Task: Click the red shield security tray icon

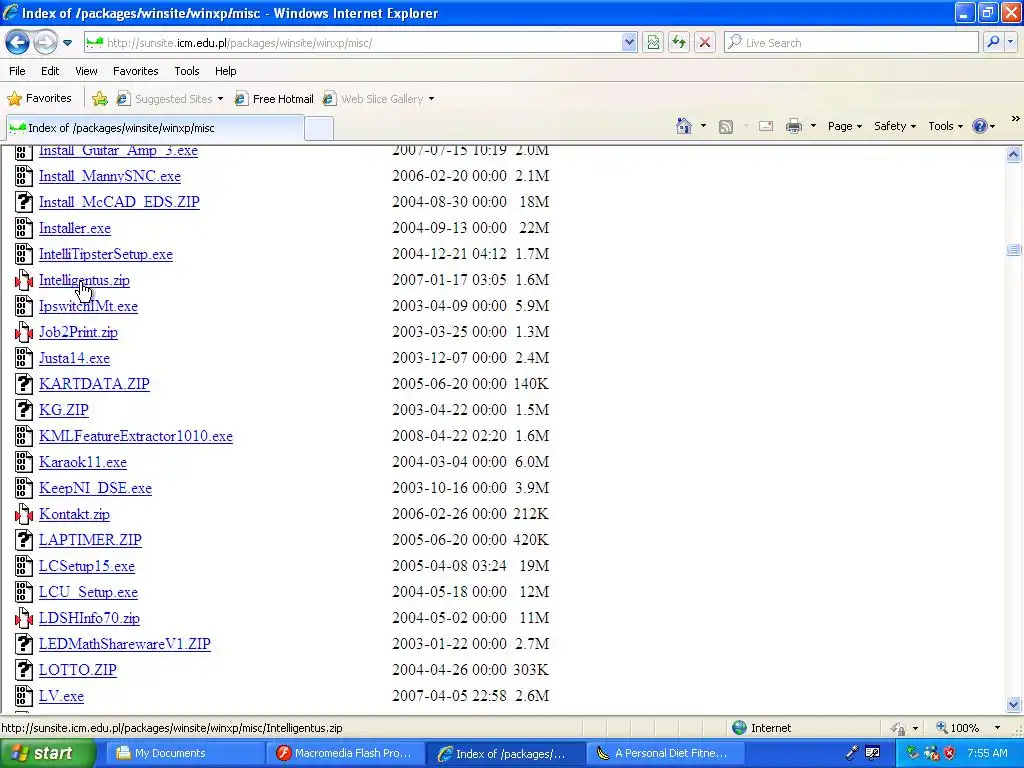Action: pos(950,753)
